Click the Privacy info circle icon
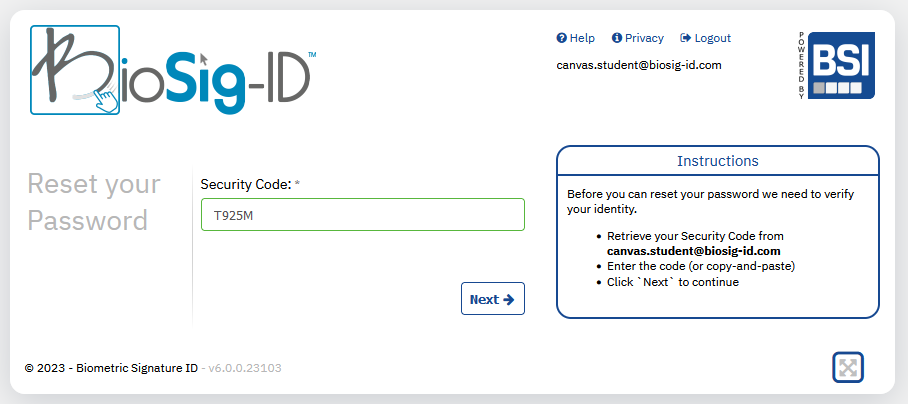Image resolution: width=908 pixels, height=404 pixels. [x=617, y=38]
